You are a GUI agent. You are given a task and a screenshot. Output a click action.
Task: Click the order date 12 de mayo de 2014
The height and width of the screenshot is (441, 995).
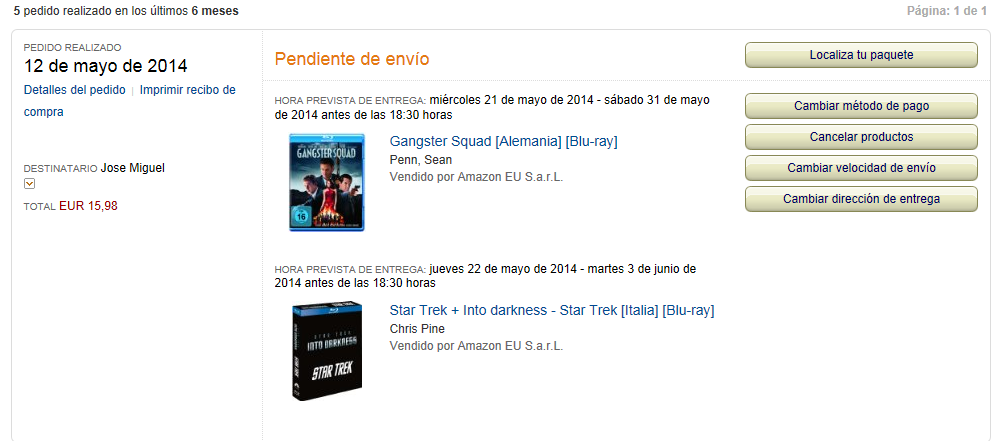(105, 66)
